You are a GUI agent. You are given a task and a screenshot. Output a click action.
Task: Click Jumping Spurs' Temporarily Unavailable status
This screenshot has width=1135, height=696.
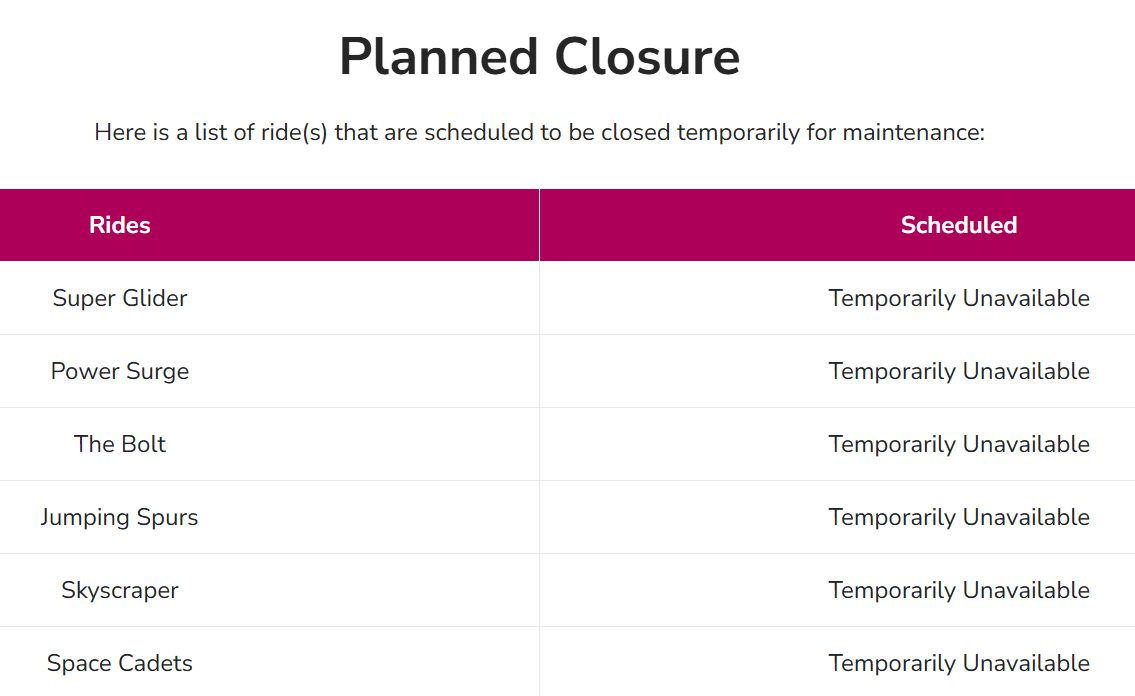[959, 517]
